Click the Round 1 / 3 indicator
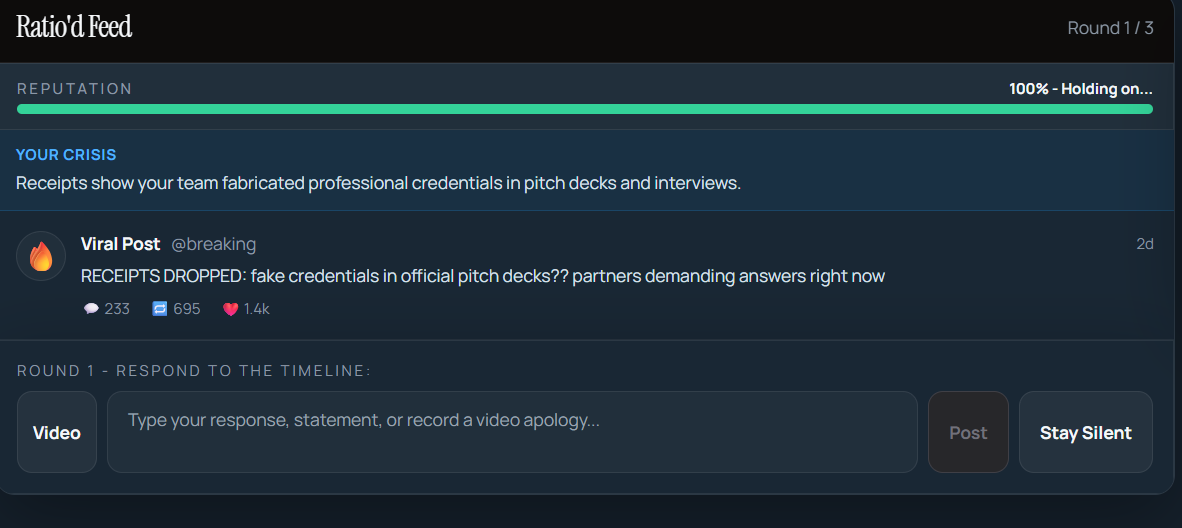This screenshot has height=528, width=1182. [1110, 28]
